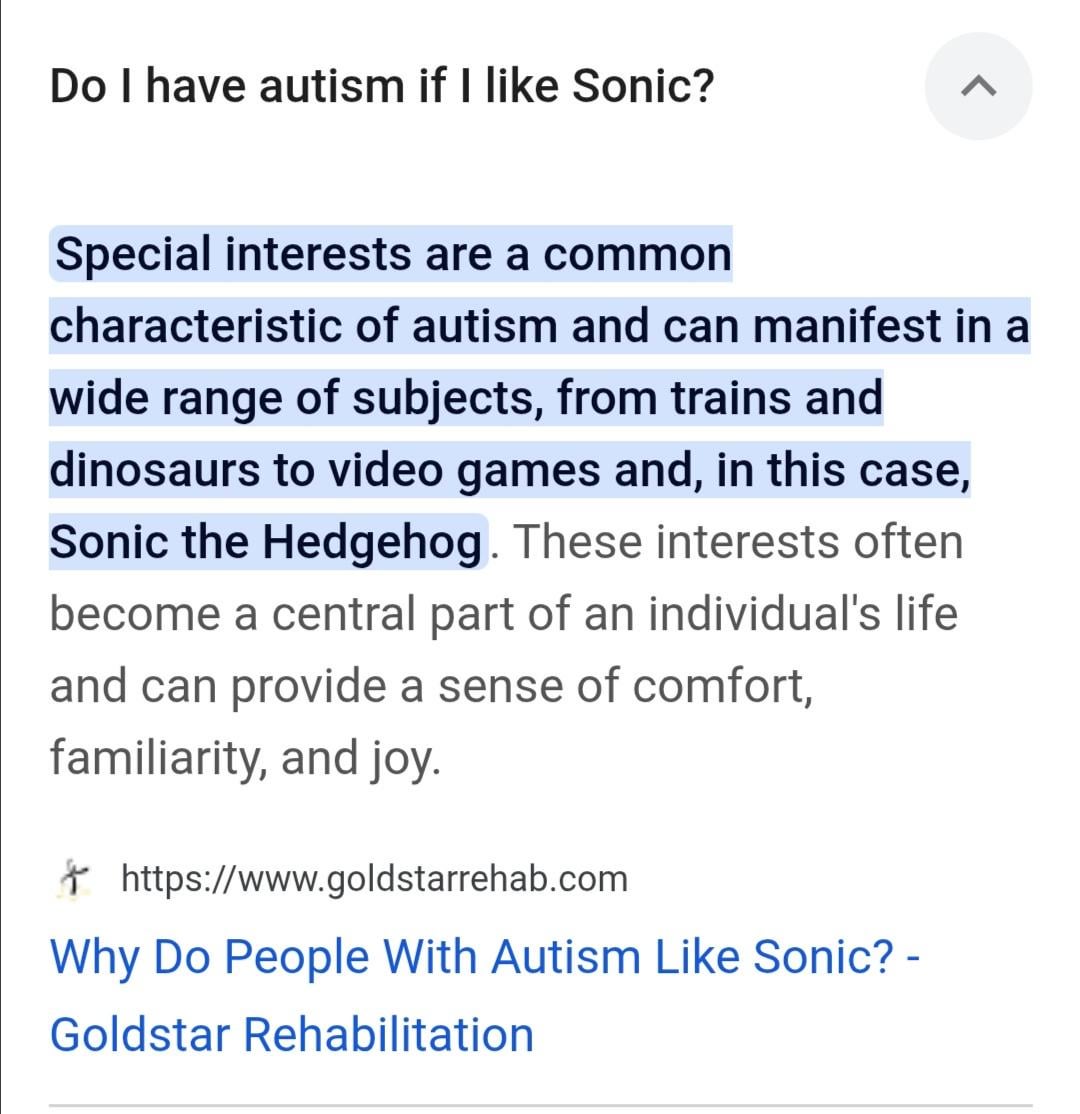Collapse the Sonic autism question answer
The width and height of the screenshot is (1080, 1114).
pos(978,87)
